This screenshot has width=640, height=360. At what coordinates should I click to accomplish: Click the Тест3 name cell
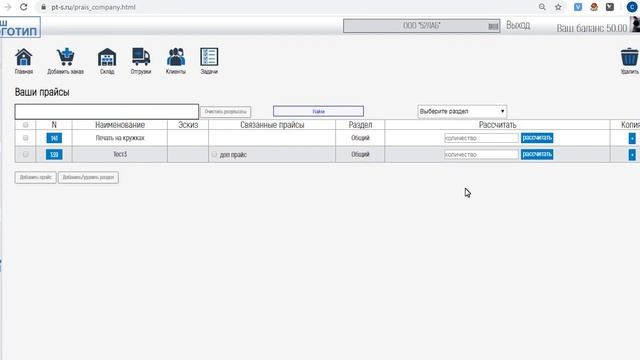coord(120,154)
